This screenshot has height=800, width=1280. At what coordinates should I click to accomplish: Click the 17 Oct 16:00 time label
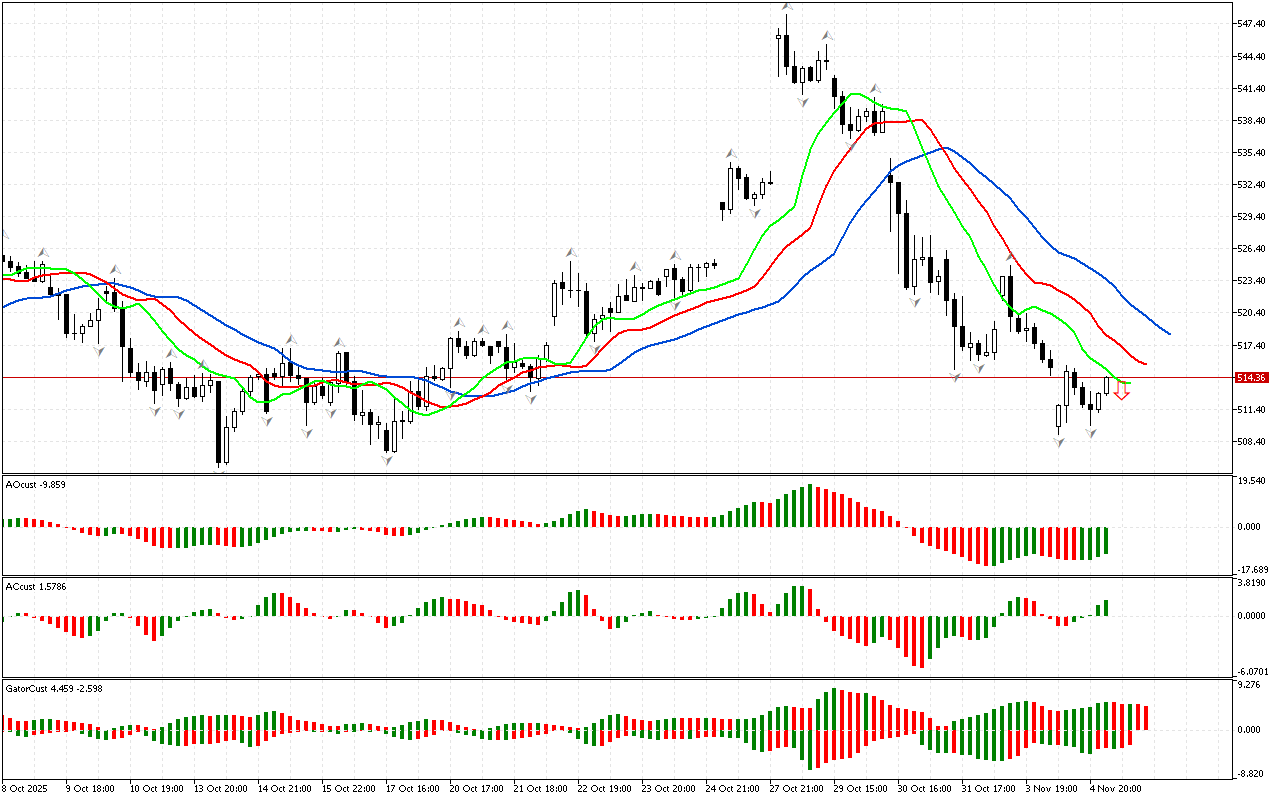click(410, 789)
